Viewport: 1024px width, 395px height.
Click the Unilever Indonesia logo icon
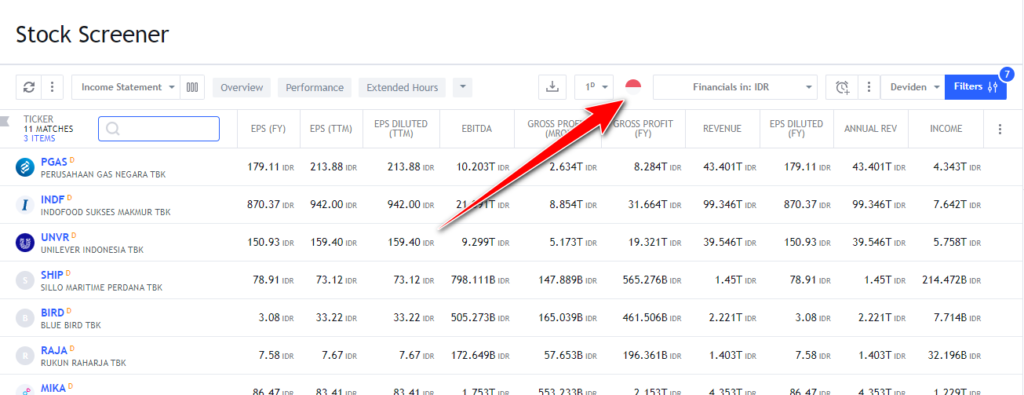coord(25,243)
